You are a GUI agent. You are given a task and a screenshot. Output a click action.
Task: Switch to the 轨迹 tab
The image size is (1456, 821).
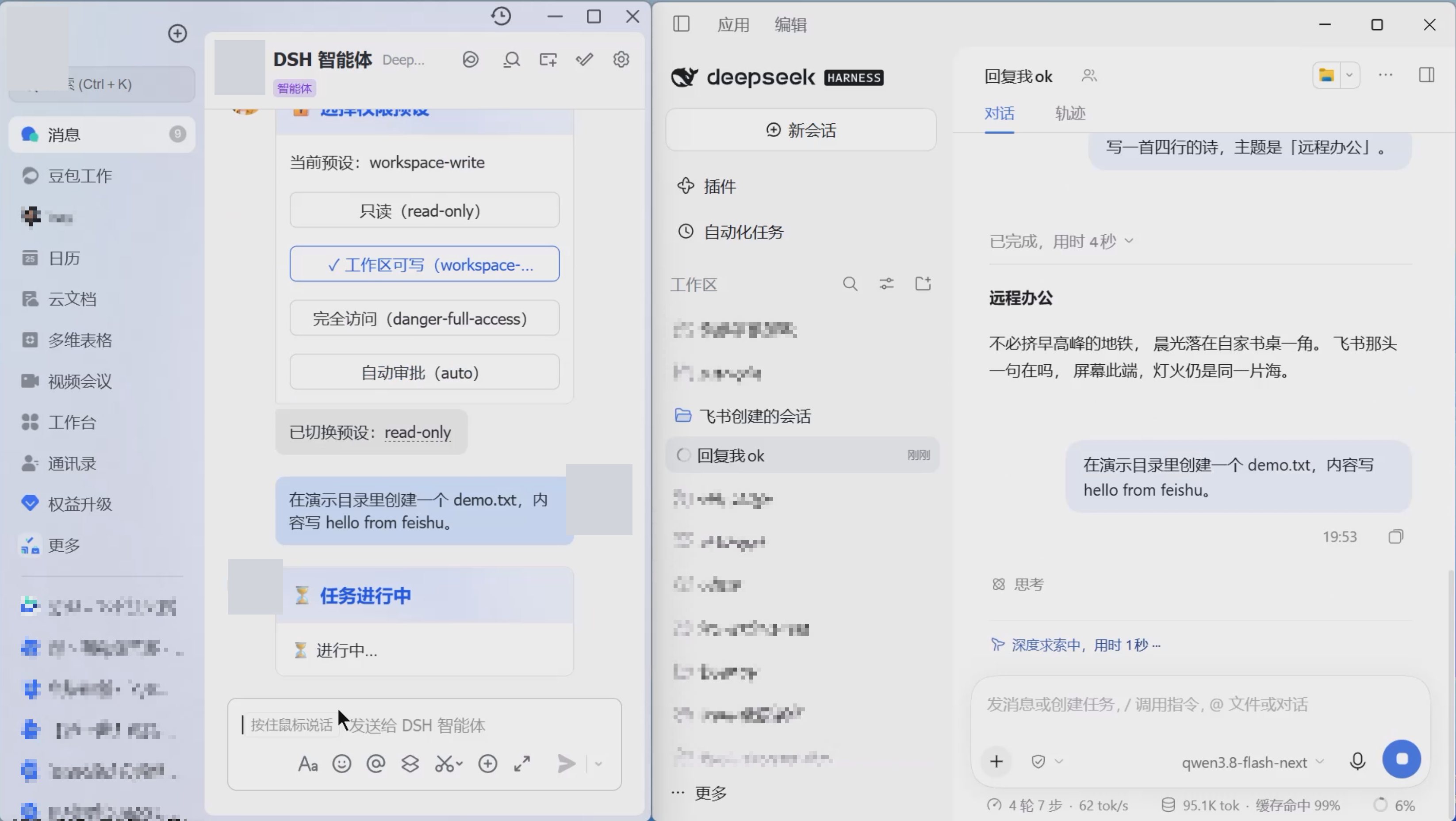point(1070,113)
